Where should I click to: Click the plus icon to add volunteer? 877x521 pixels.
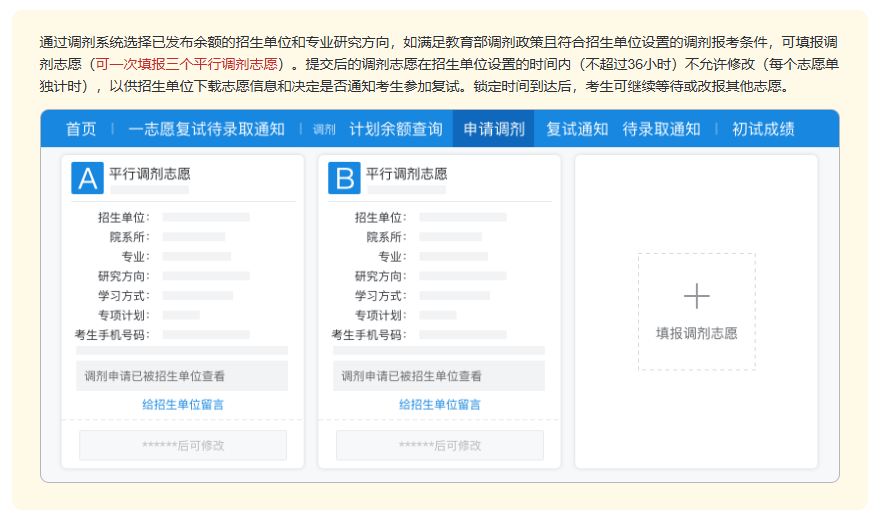pos(696,296)
